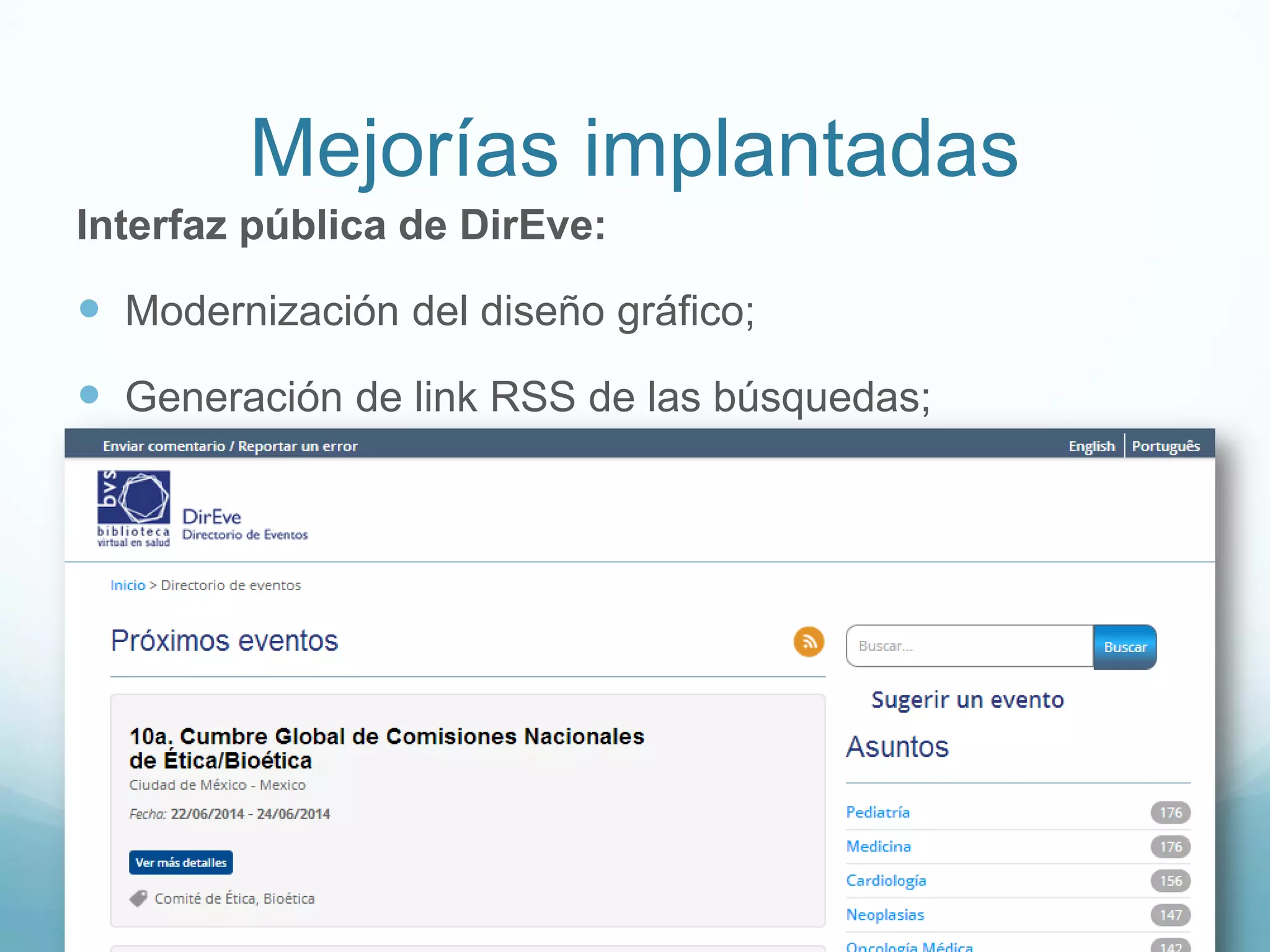Filter by Pediatría subject
Image resolution: width=1270 pixels, height=952 pixels.
click(878, 813)
